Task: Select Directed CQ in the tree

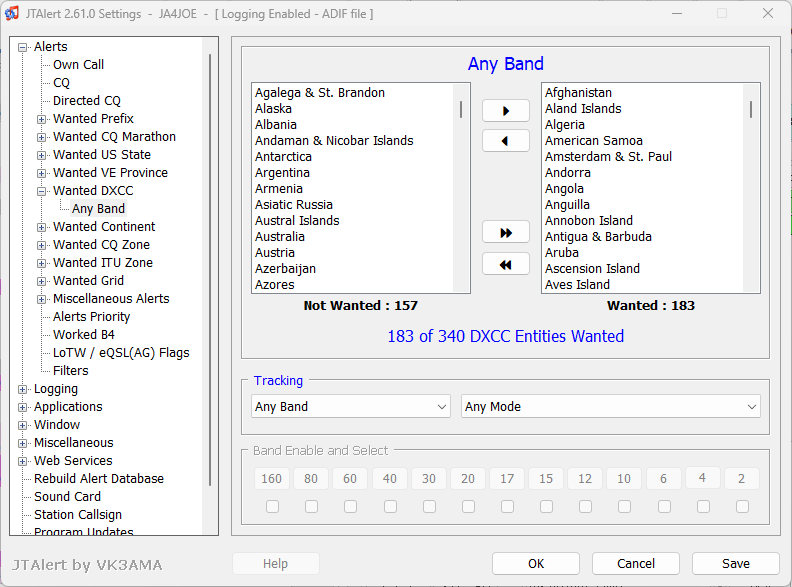Action: [87, 101]
